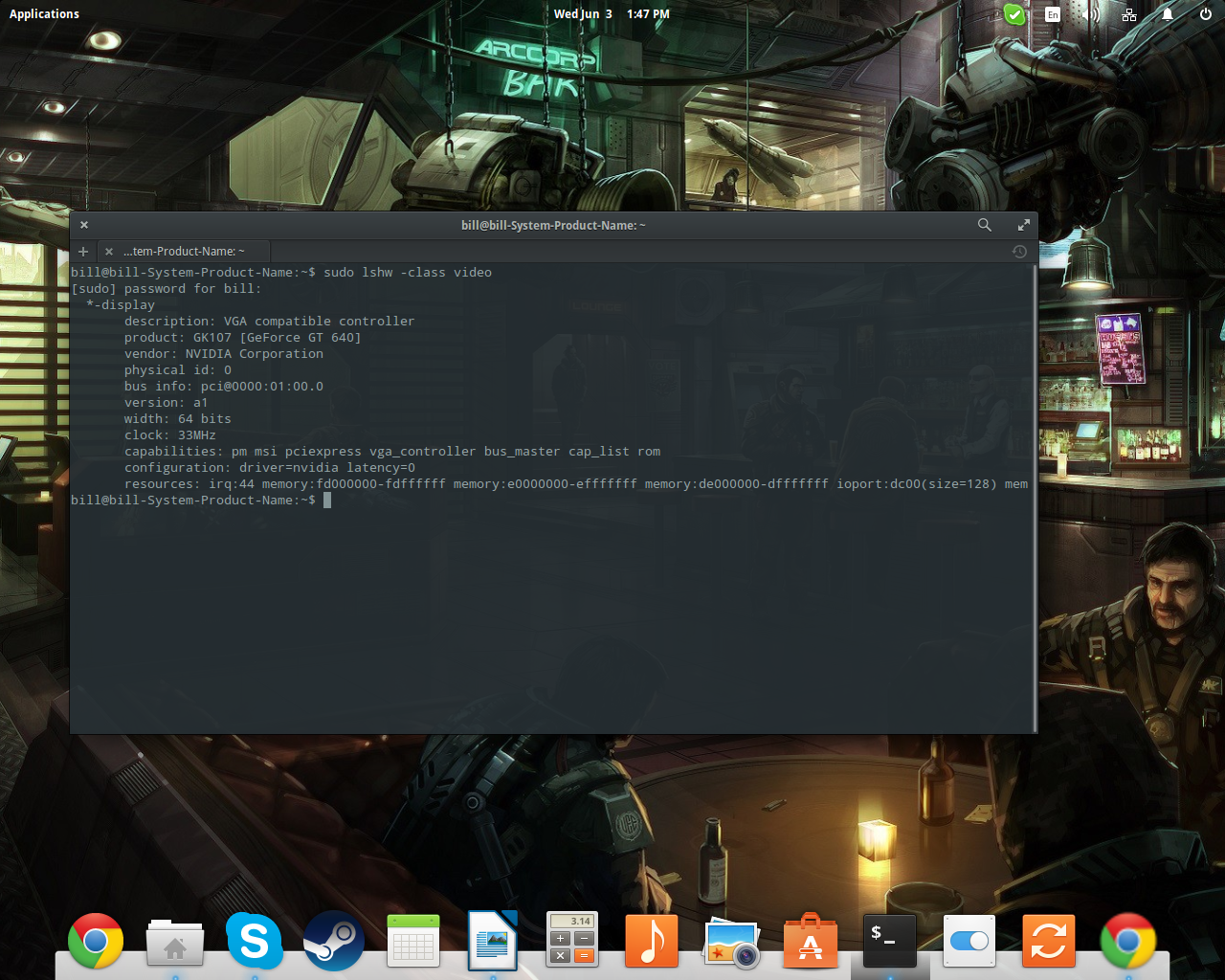Open the terminal search (magnifier) icon
1225x980 pixels.
(984, 225)
